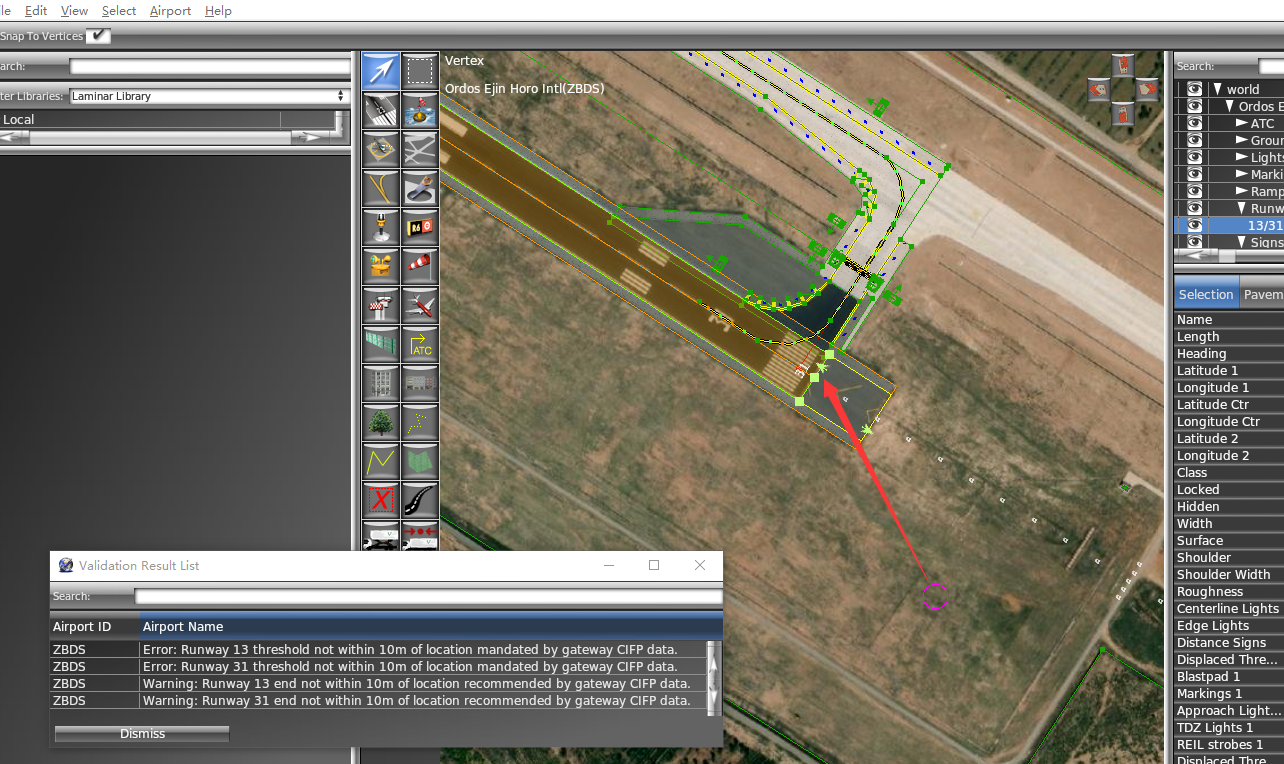Pick the Runway creation tool
This screenshot has width=1284, height=764.
[380, 110]
